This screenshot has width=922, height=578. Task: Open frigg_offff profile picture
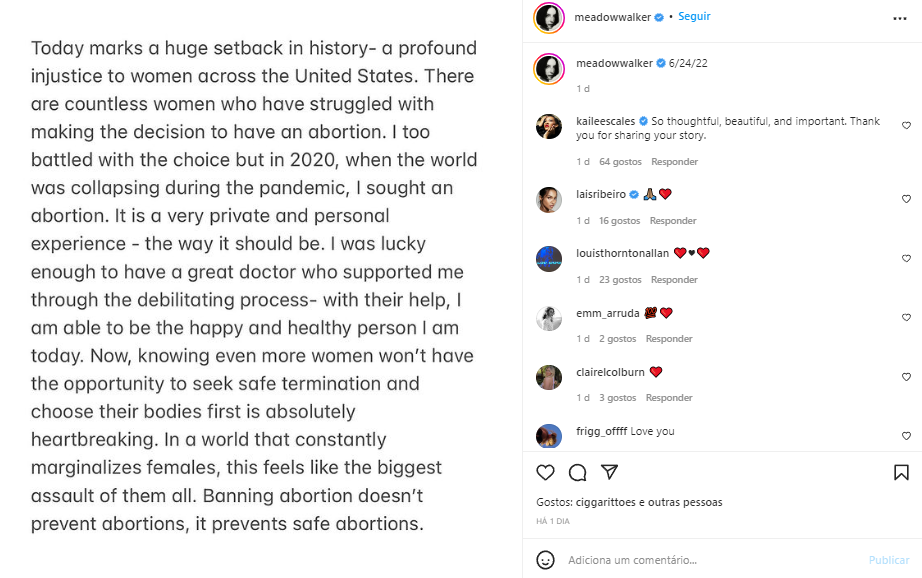click(549, 436)
